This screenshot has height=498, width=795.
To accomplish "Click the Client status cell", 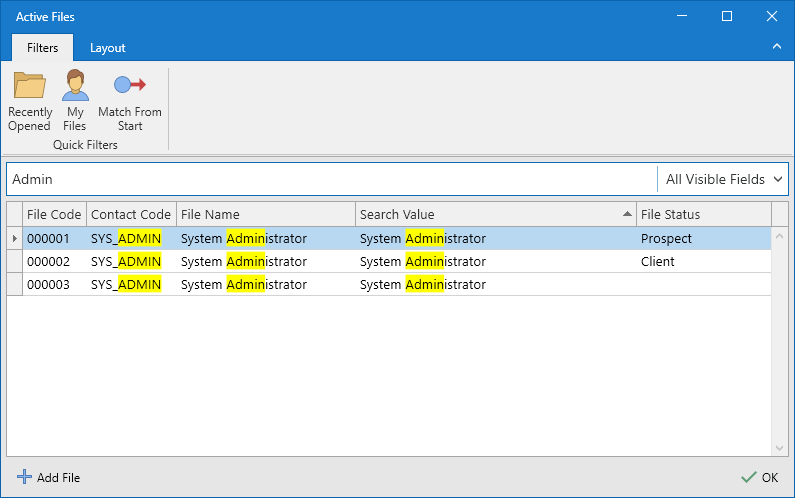I will 704,262.
